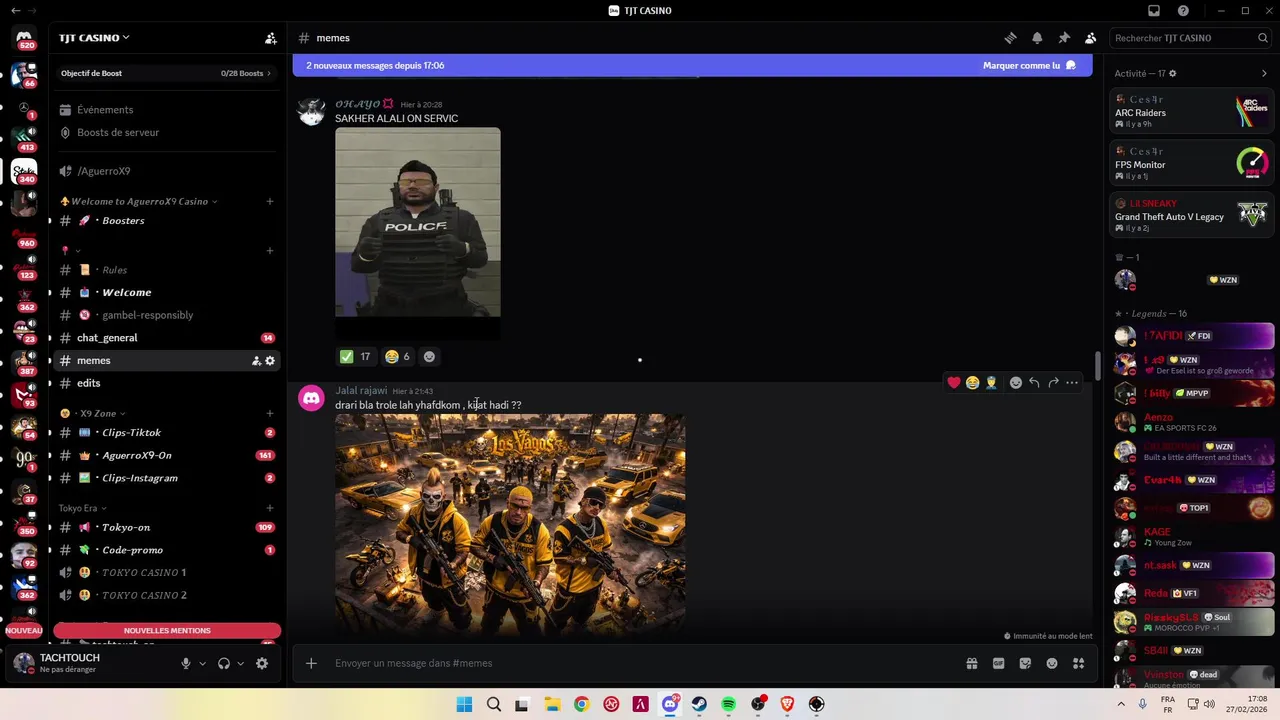1280x720 pixels.
Task: Open the Discord inbox icon
Action: tap(1154, 11)
